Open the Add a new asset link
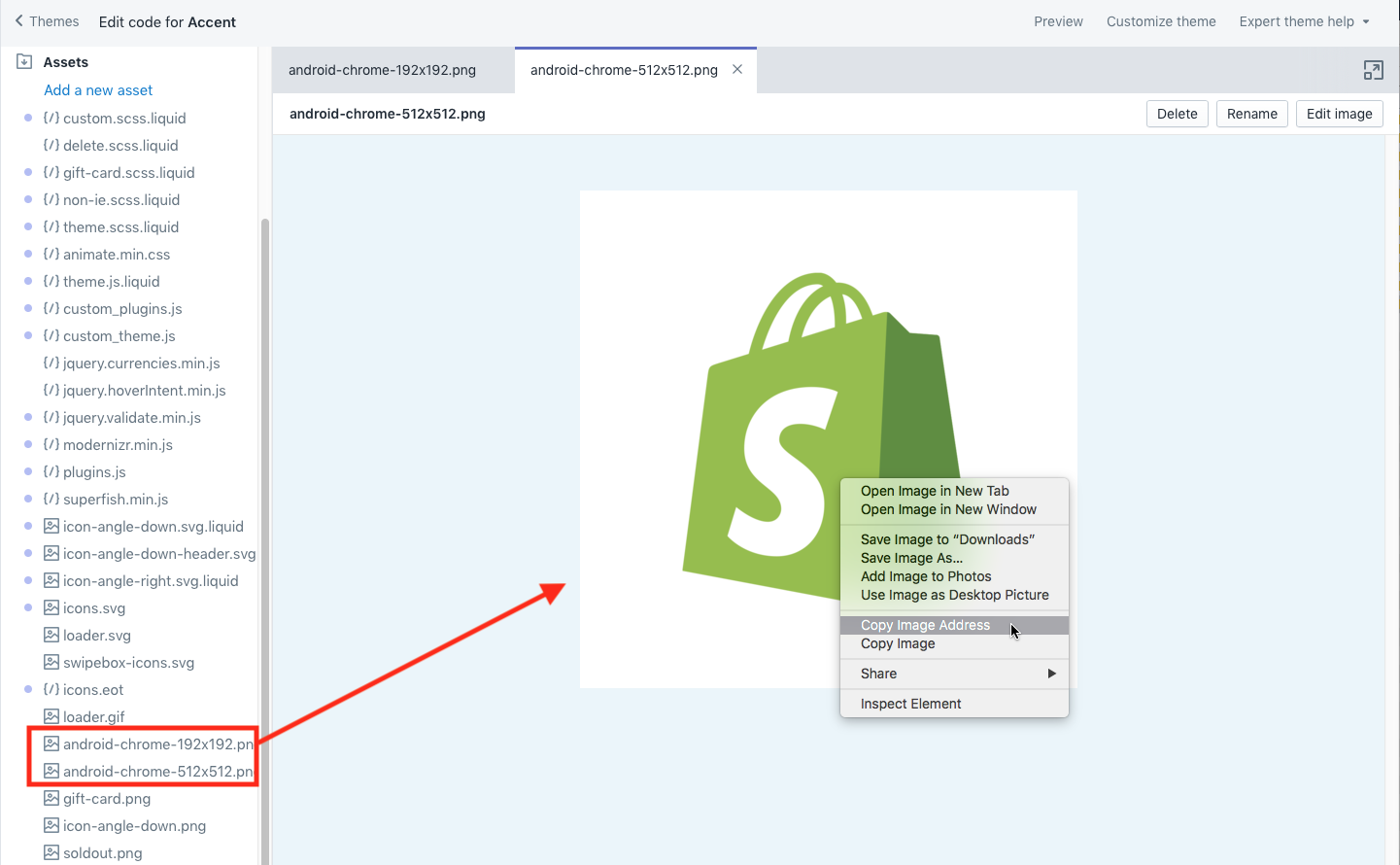 [97, 89]
